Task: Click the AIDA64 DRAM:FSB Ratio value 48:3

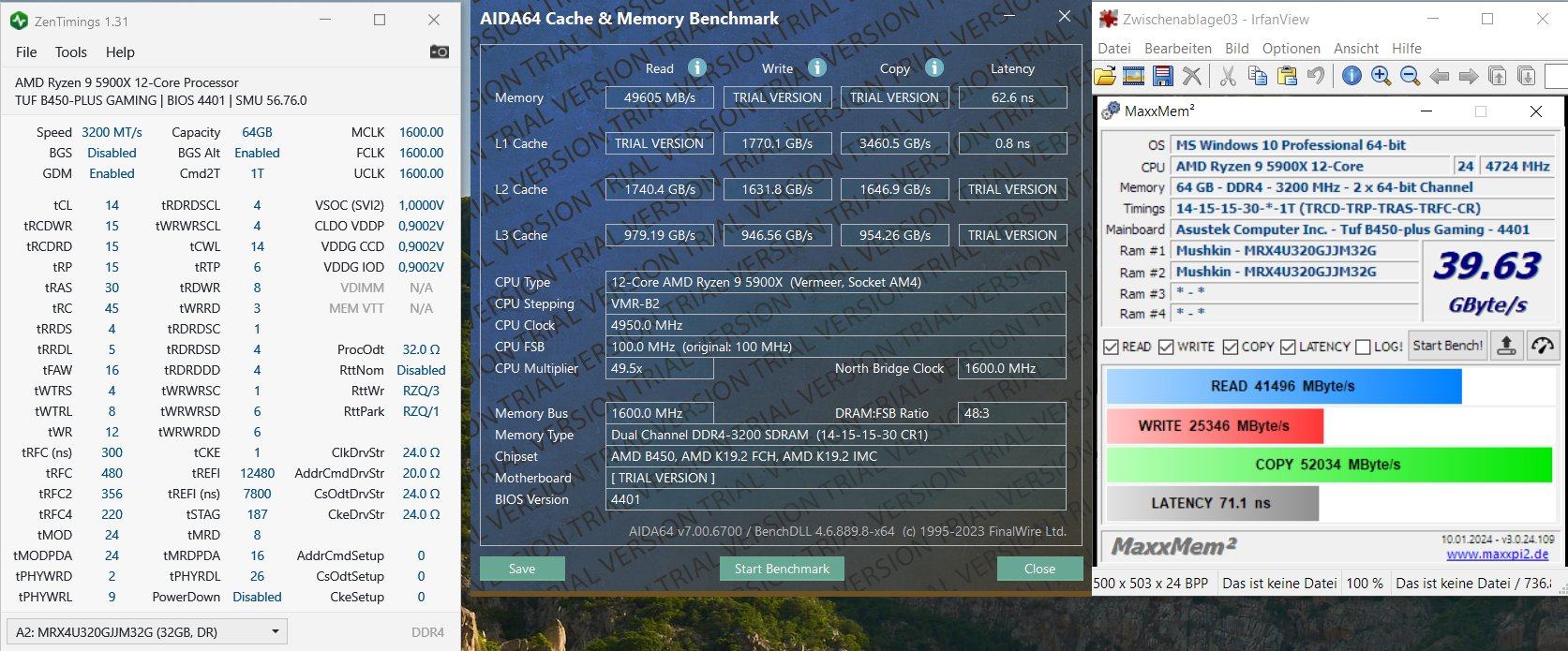Action: [x=1012, y=413]
